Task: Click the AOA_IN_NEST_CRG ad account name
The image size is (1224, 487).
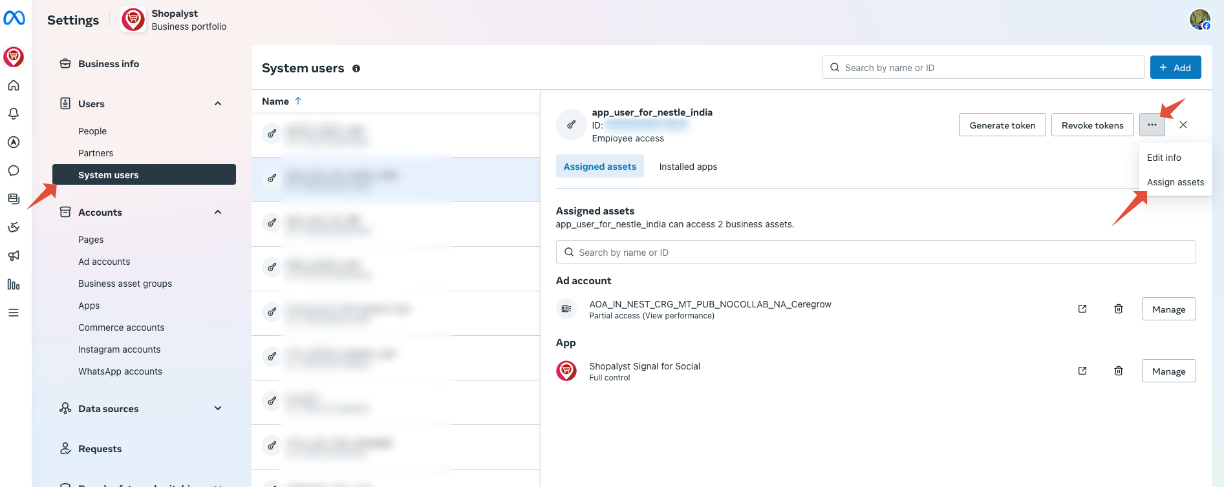Action: [x=710, y=304]
